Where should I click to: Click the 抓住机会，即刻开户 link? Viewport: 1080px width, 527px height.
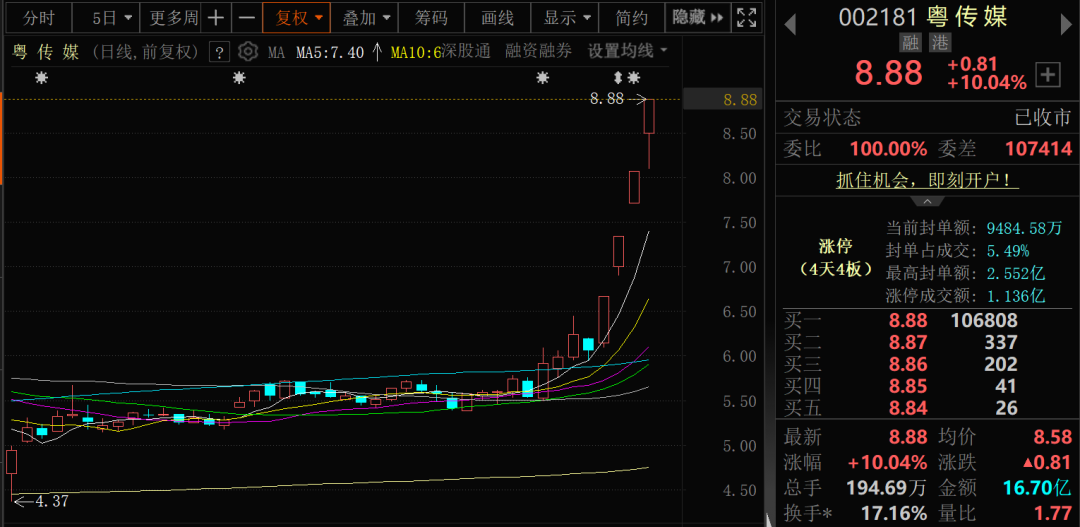point(927,181)
